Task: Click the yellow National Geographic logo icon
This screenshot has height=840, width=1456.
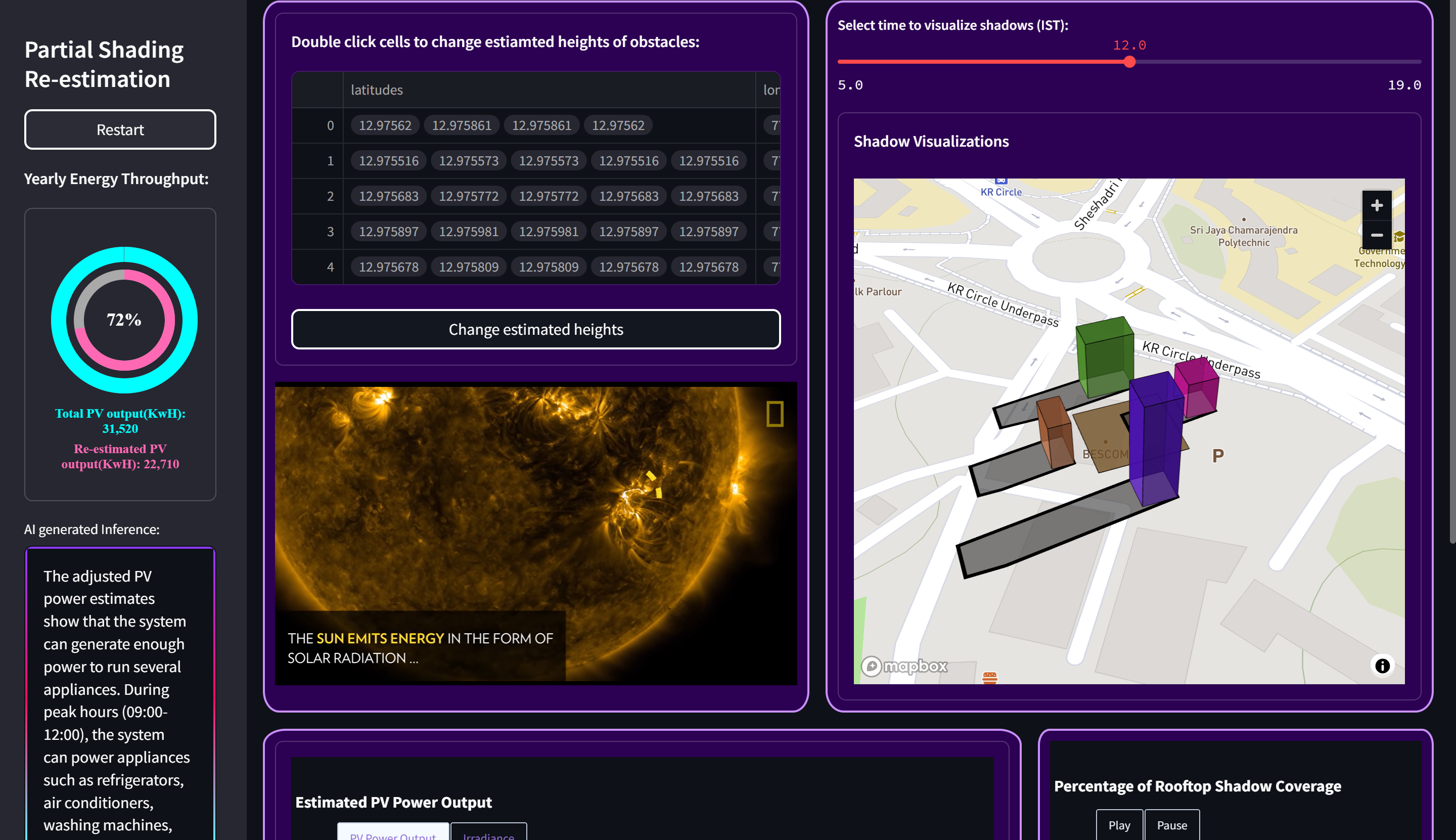Action: tap(775, 414)
